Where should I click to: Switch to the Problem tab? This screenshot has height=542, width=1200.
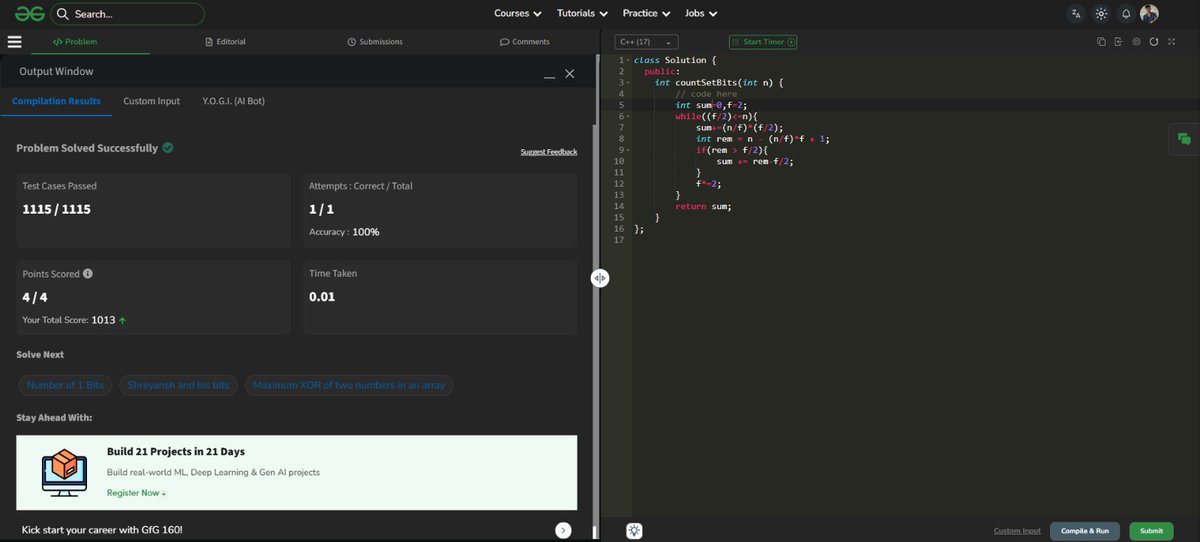[75, 42]
